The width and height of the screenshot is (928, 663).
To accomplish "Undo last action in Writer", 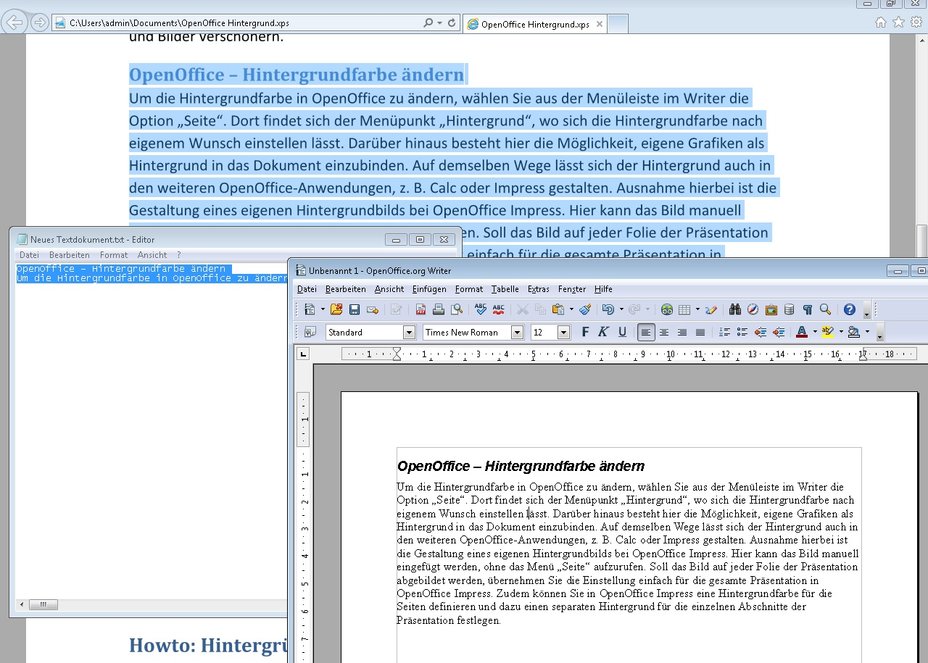I will coord(608,309).
